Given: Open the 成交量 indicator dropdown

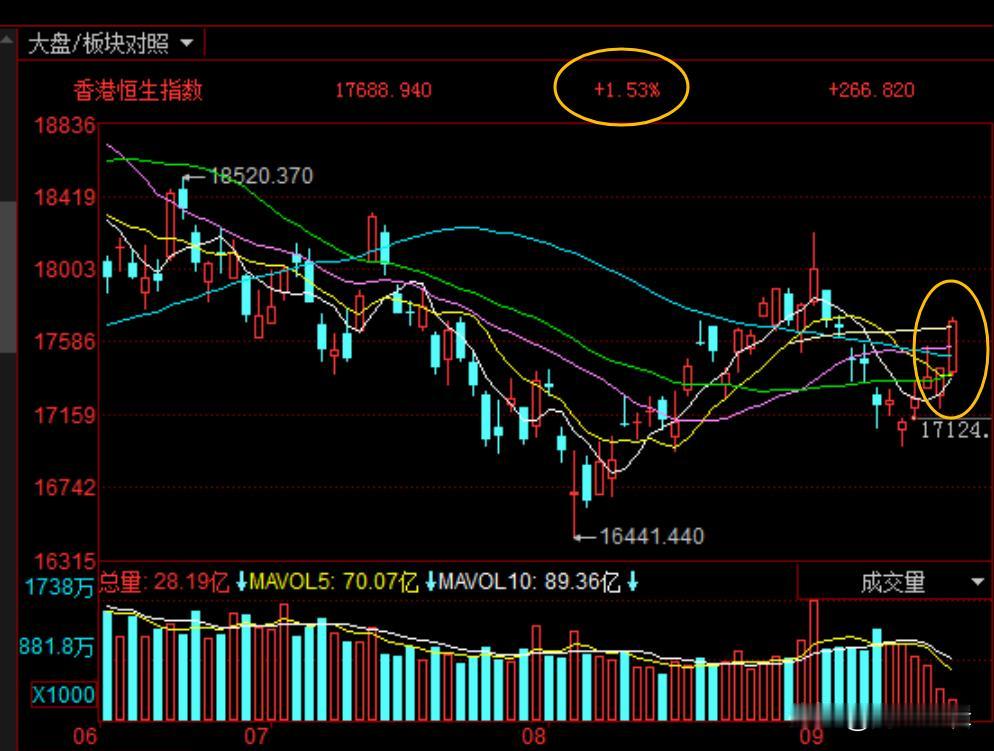Looking at the screenshot, I should click(x=895, y=582).
